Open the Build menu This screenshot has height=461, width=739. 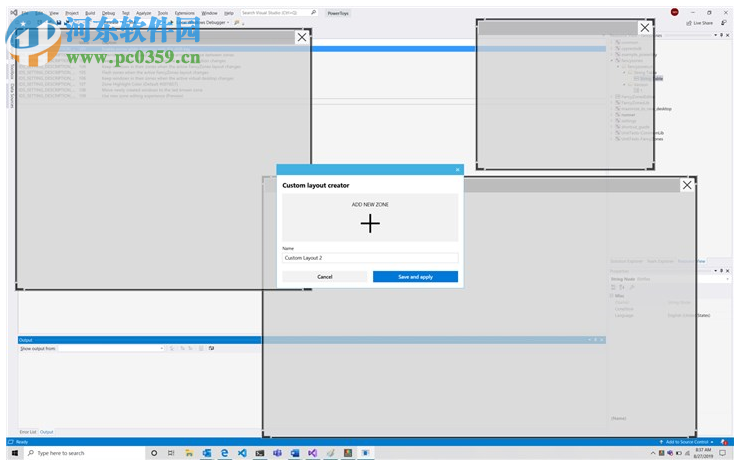coord(90,13)
